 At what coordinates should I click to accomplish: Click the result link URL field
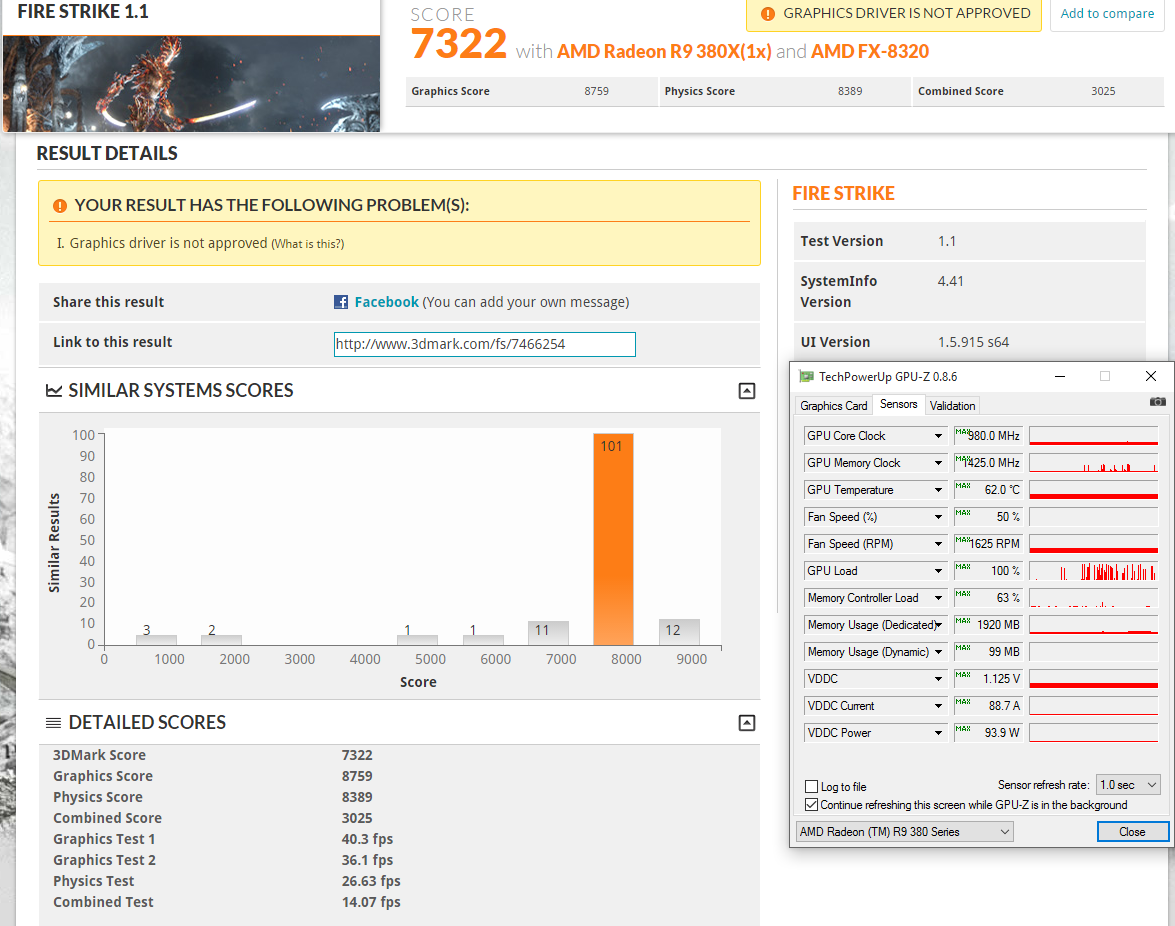(x=485, y=345)
